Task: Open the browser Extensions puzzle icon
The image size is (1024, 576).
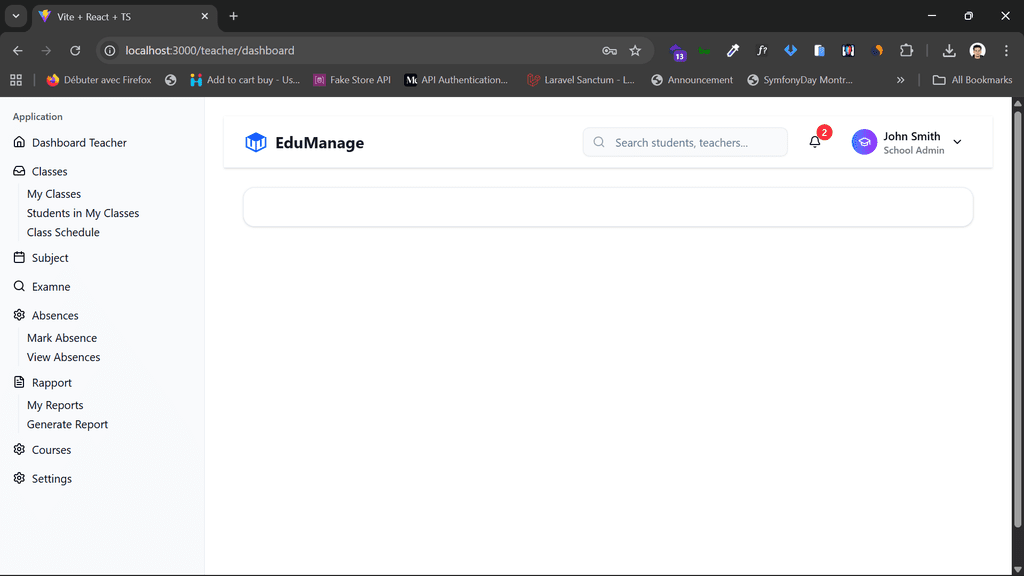Action: (906, 50)
